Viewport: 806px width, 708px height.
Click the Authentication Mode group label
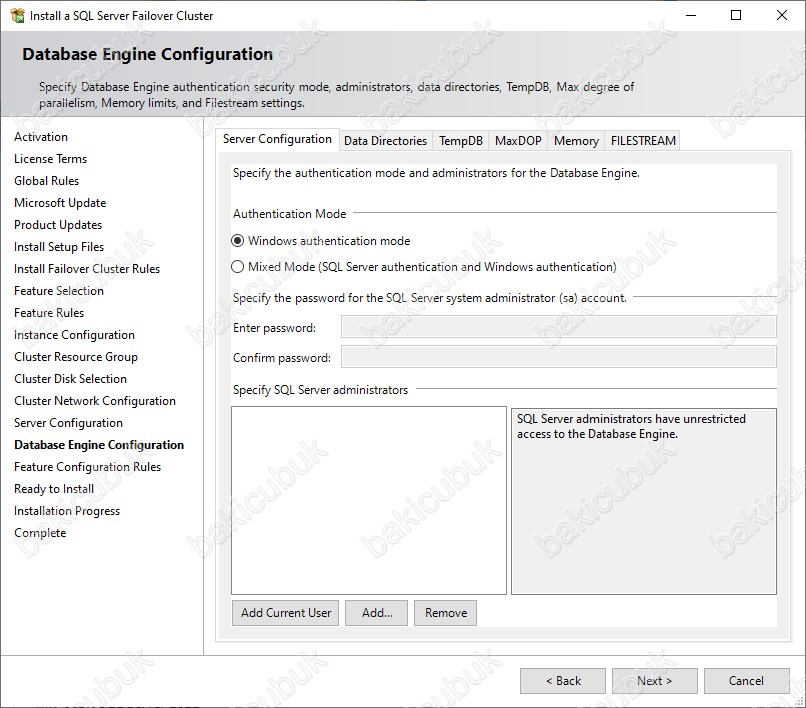pyautogui.click(x=289, y=214)
